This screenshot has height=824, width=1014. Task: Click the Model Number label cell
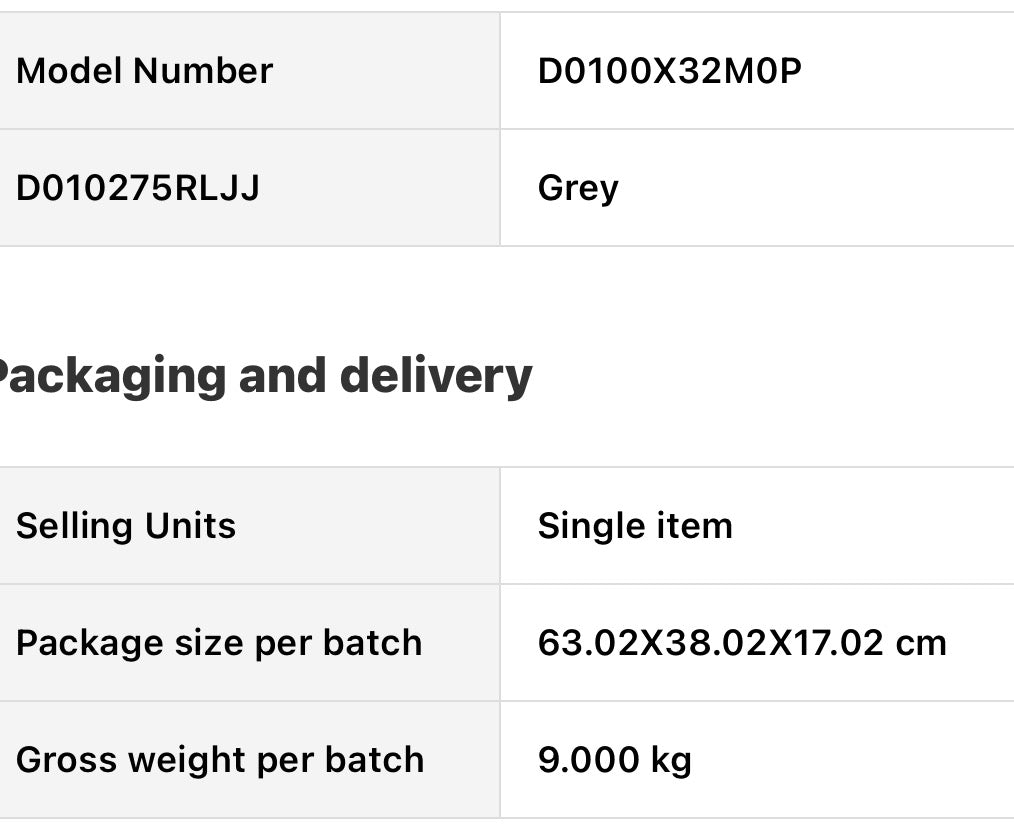145,71
